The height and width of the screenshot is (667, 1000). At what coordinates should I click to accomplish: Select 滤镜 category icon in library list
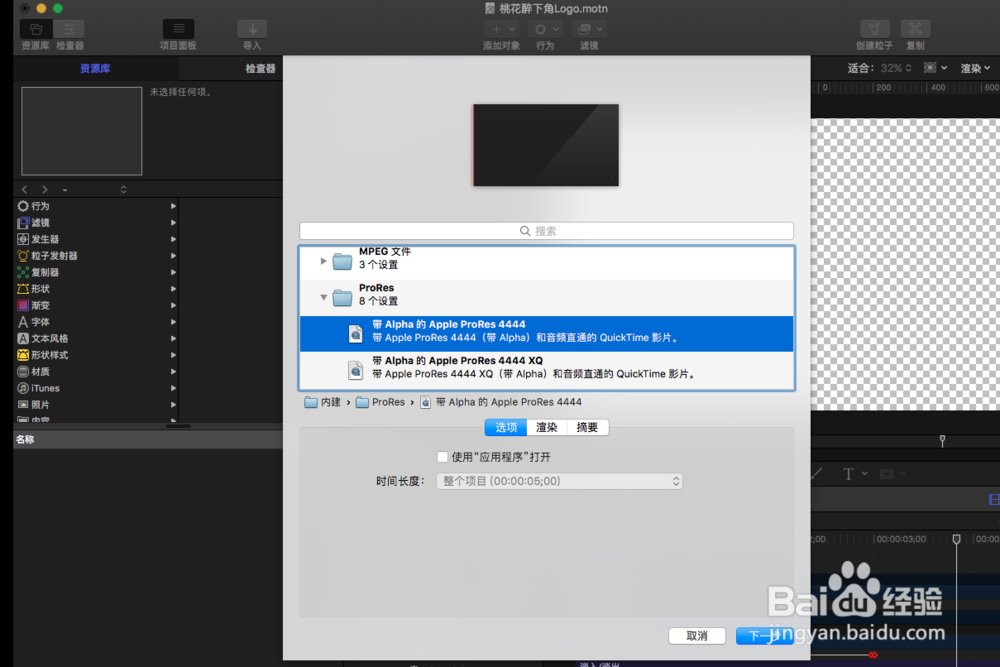tap(23, 223)
